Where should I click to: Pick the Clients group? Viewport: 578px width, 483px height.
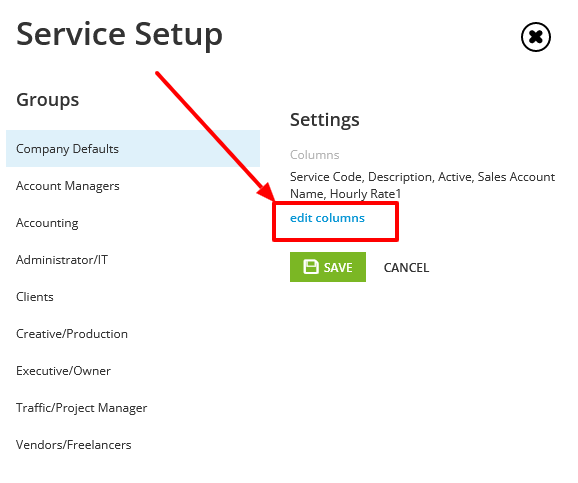(133, 297)
